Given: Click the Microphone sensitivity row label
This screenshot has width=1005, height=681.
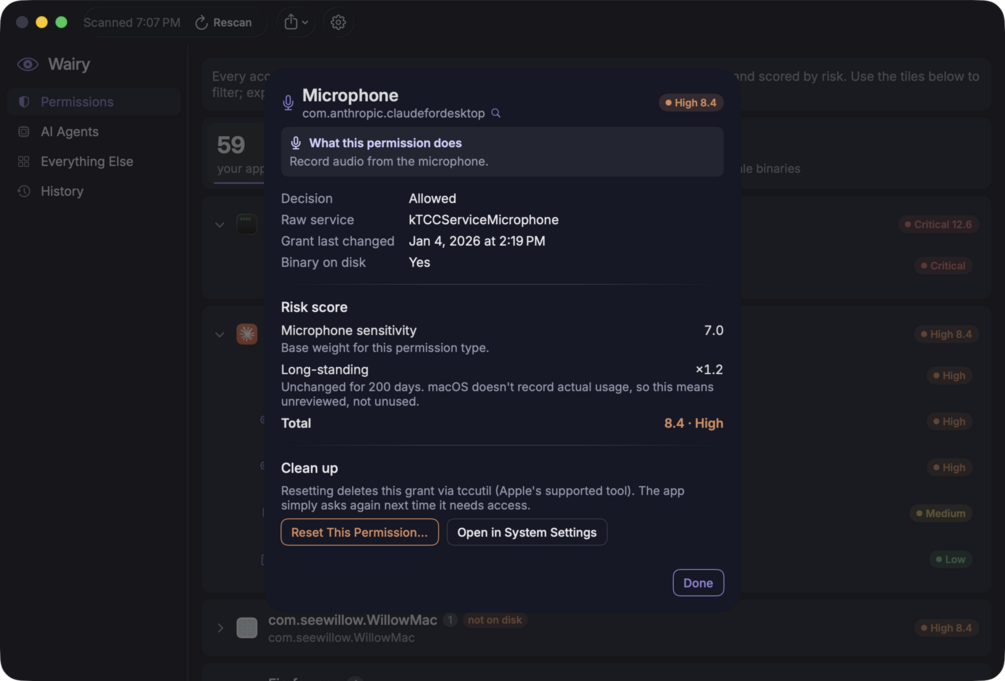Looking at the screenshot, I should tap(349, 330).
